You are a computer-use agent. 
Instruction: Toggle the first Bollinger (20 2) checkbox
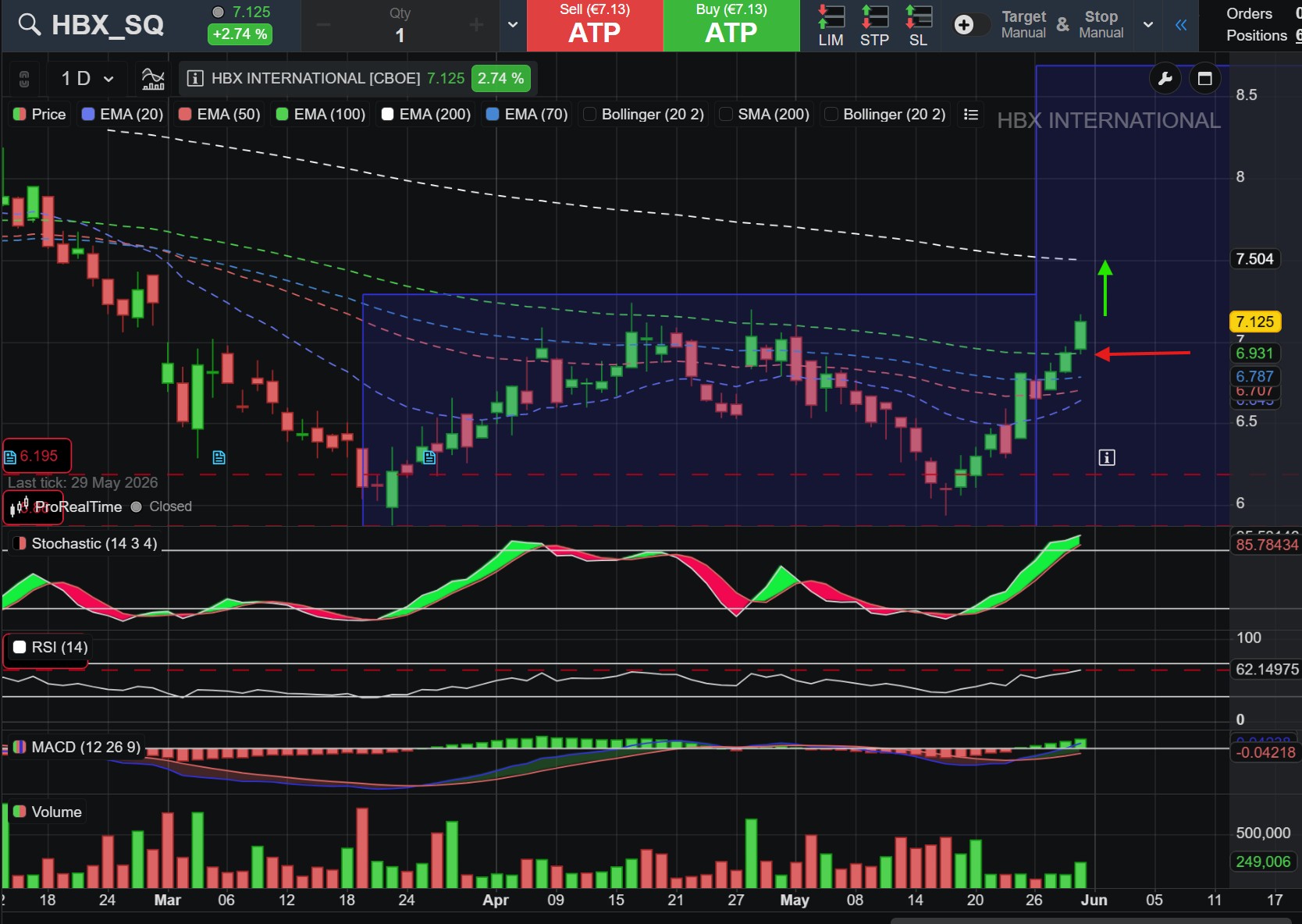589,115
